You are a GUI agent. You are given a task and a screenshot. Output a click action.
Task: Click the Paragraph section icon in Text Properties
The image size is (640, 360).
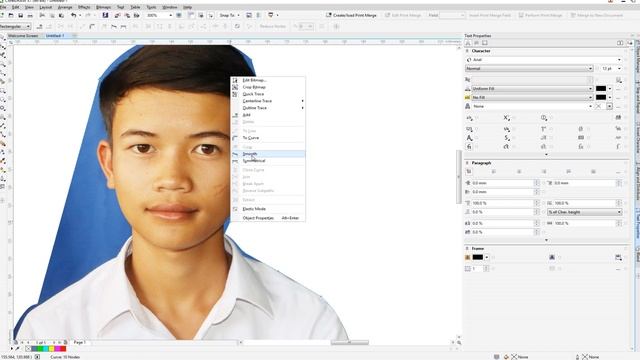point(476,43)
